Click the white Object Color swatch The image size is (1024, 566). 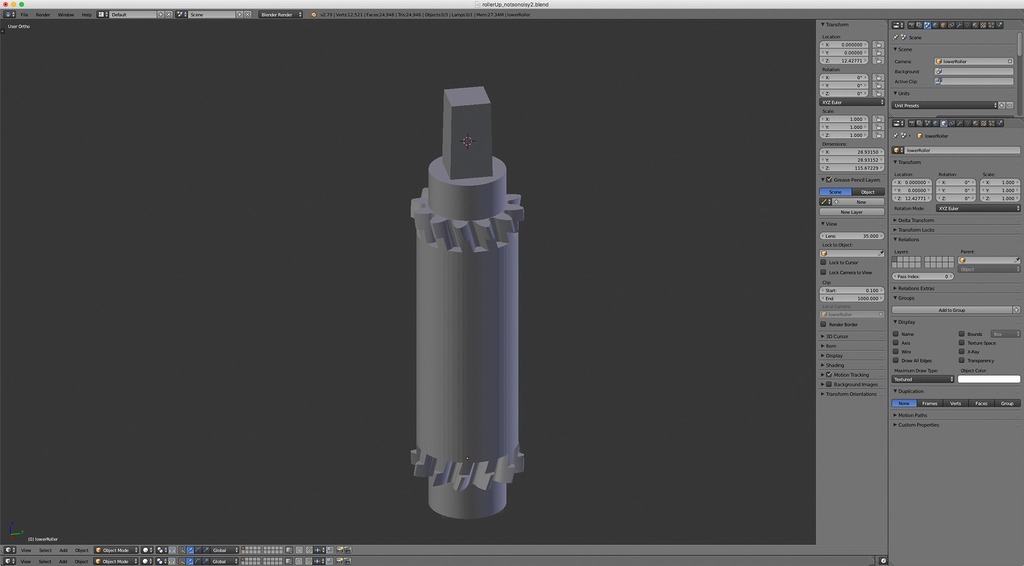[x=989, y=379]
